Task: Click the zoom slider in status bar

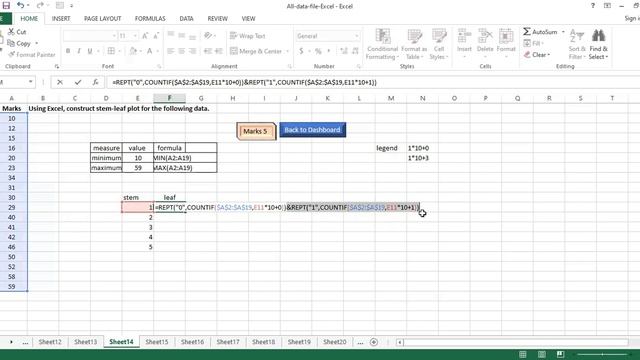Action: tap(602, 354)
